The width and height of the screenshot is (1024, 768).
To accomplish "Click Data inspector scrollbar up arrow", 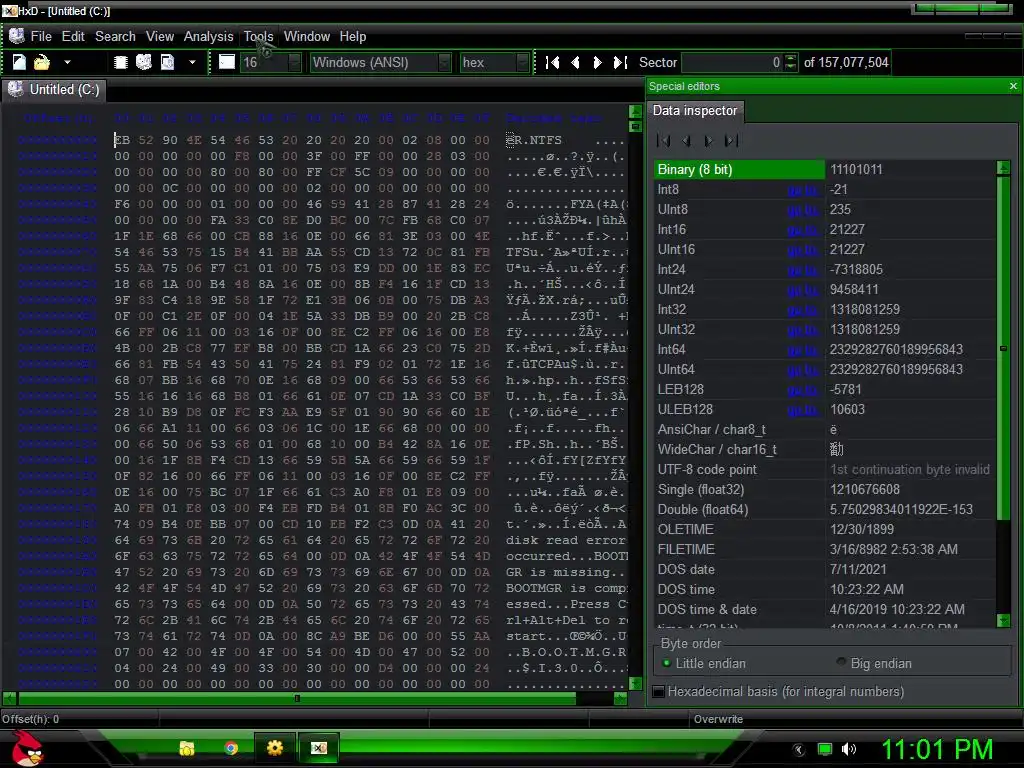I will [x=1003, y=167].
